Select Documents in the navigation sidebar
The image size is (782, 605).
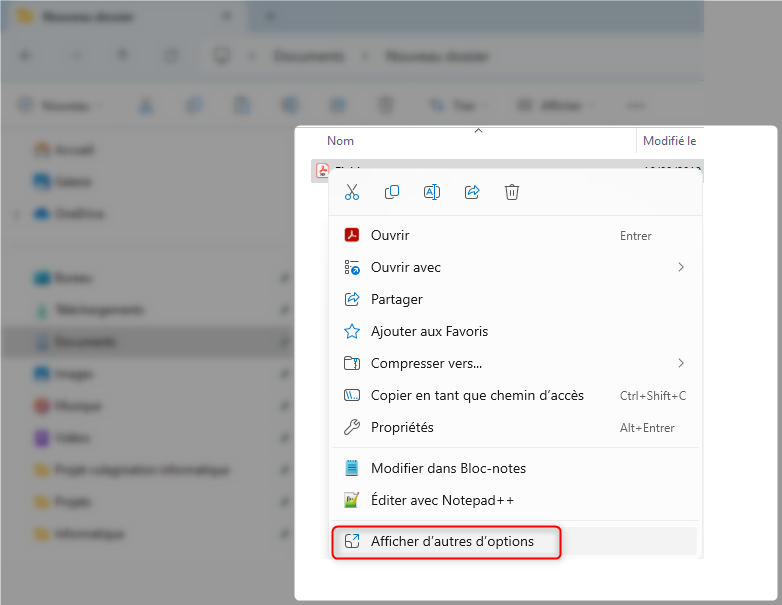point(85,342)
